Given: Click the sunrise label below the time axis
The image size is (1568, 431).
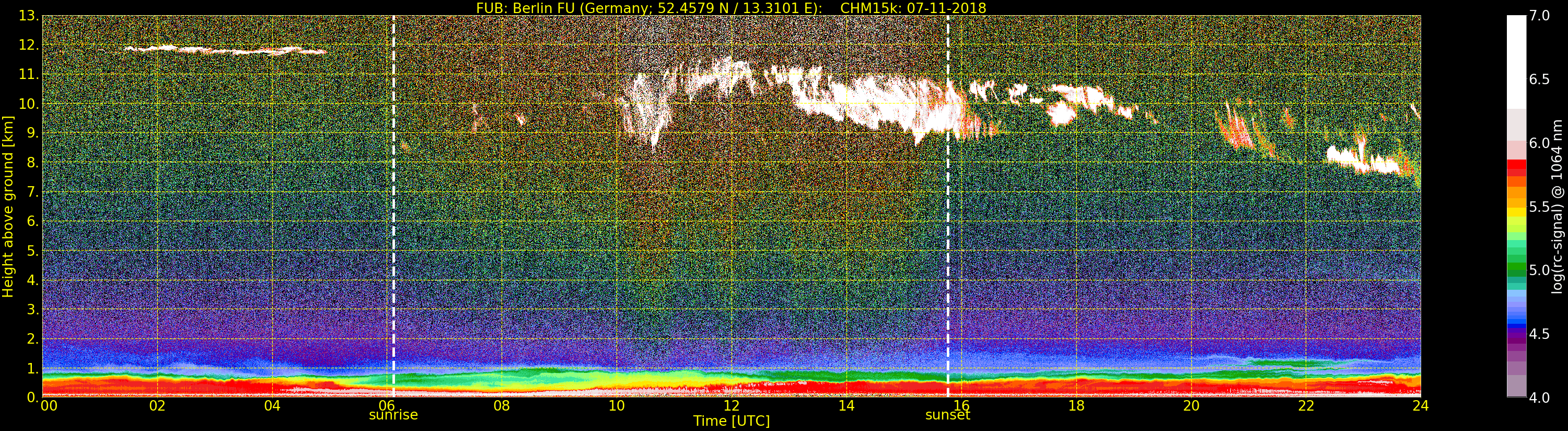Looking at the screenshot, I should [x=393, y=415].
